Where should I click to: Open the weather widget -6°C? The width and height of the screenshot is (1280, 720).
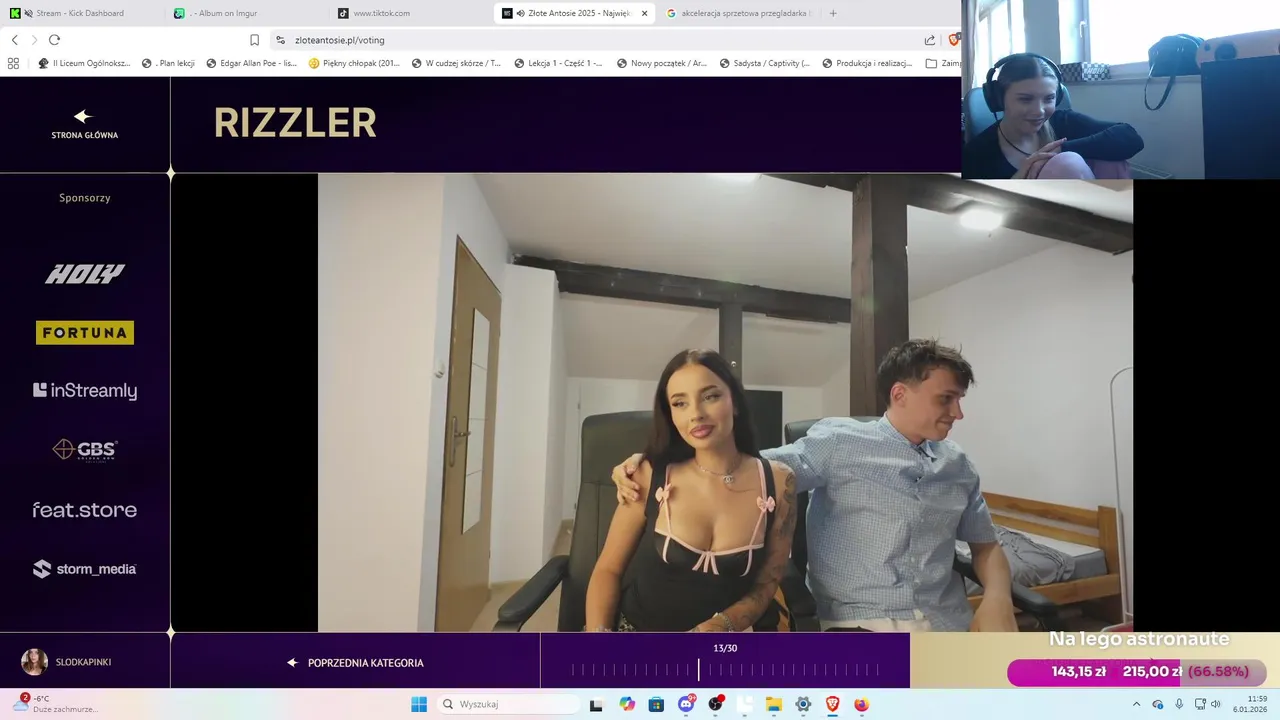55,704
